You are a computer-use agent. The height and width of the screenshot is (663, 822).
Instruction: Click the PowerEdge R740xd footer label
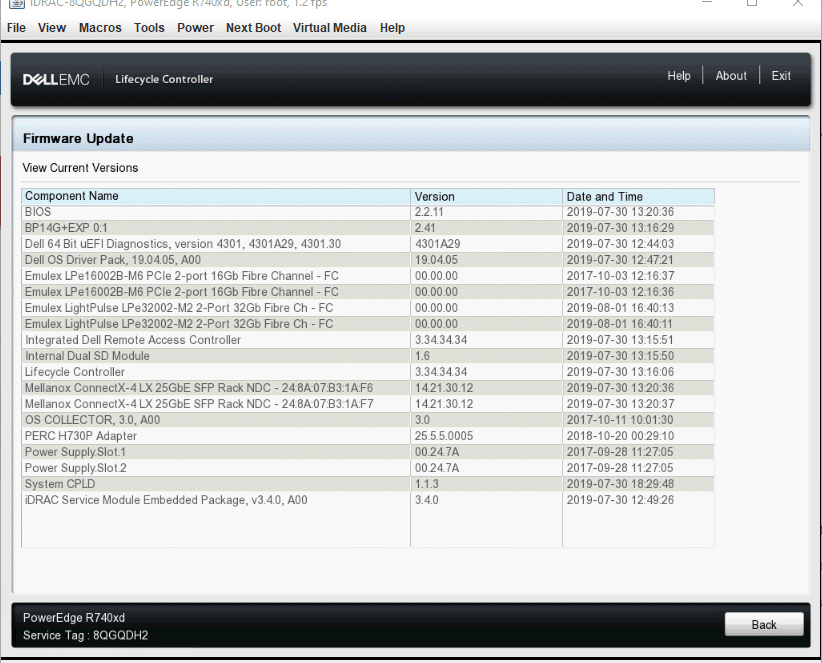coord(74,618)
